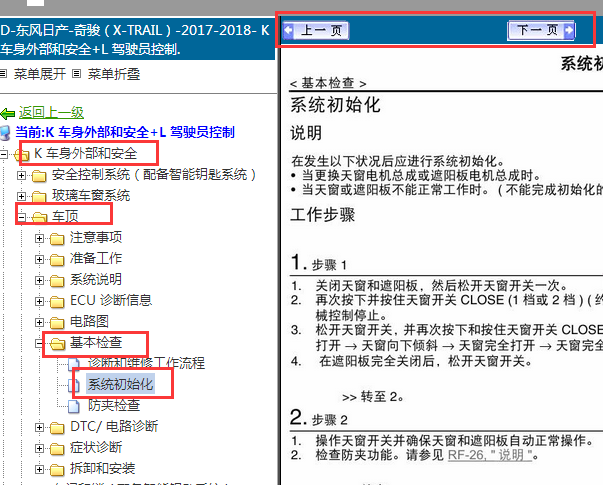Screen dimensions: 603x485
Task: Expand the ECU 诊断信息 node
Action: 39,301
